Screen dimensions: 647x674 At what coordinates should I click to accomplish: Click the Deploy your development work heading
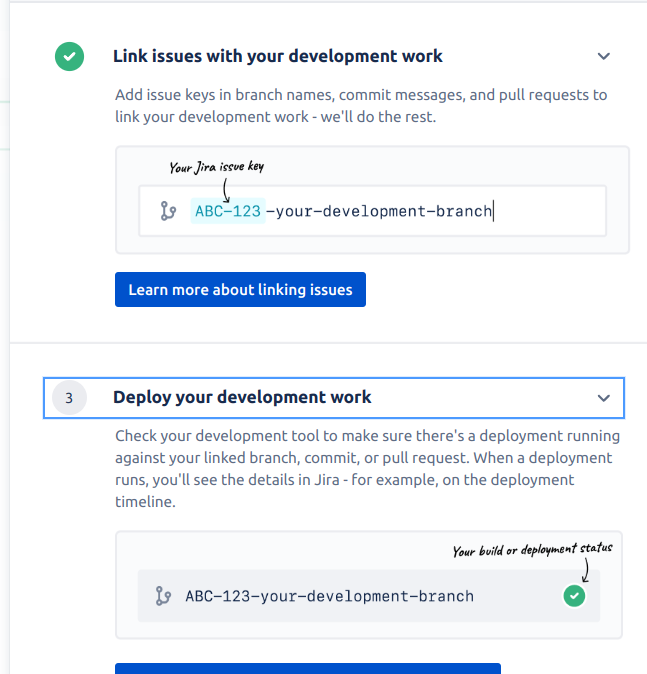point(242,397)
